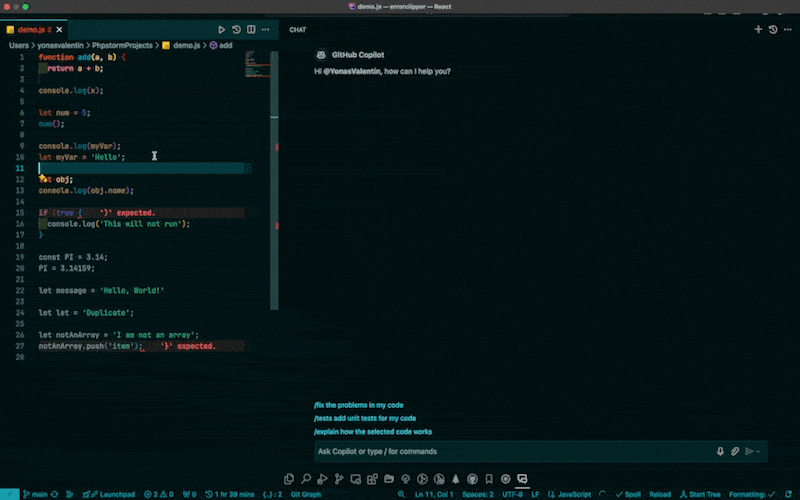The image size is (800, 500).
Task: Open the remote window indicator in status bar
Action: point(9,494)
